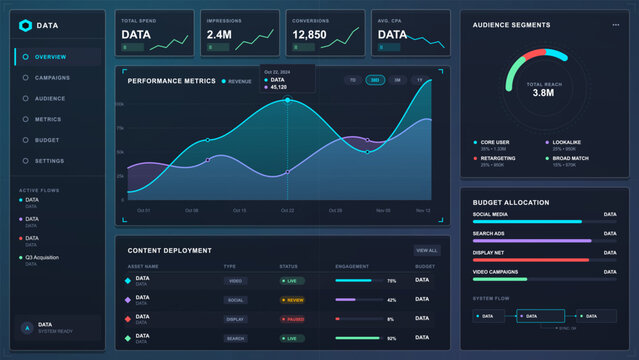This screenshot has width=639, height=360.
Task: Click the SEARCH type tag
Action: (x=235, y=338)
